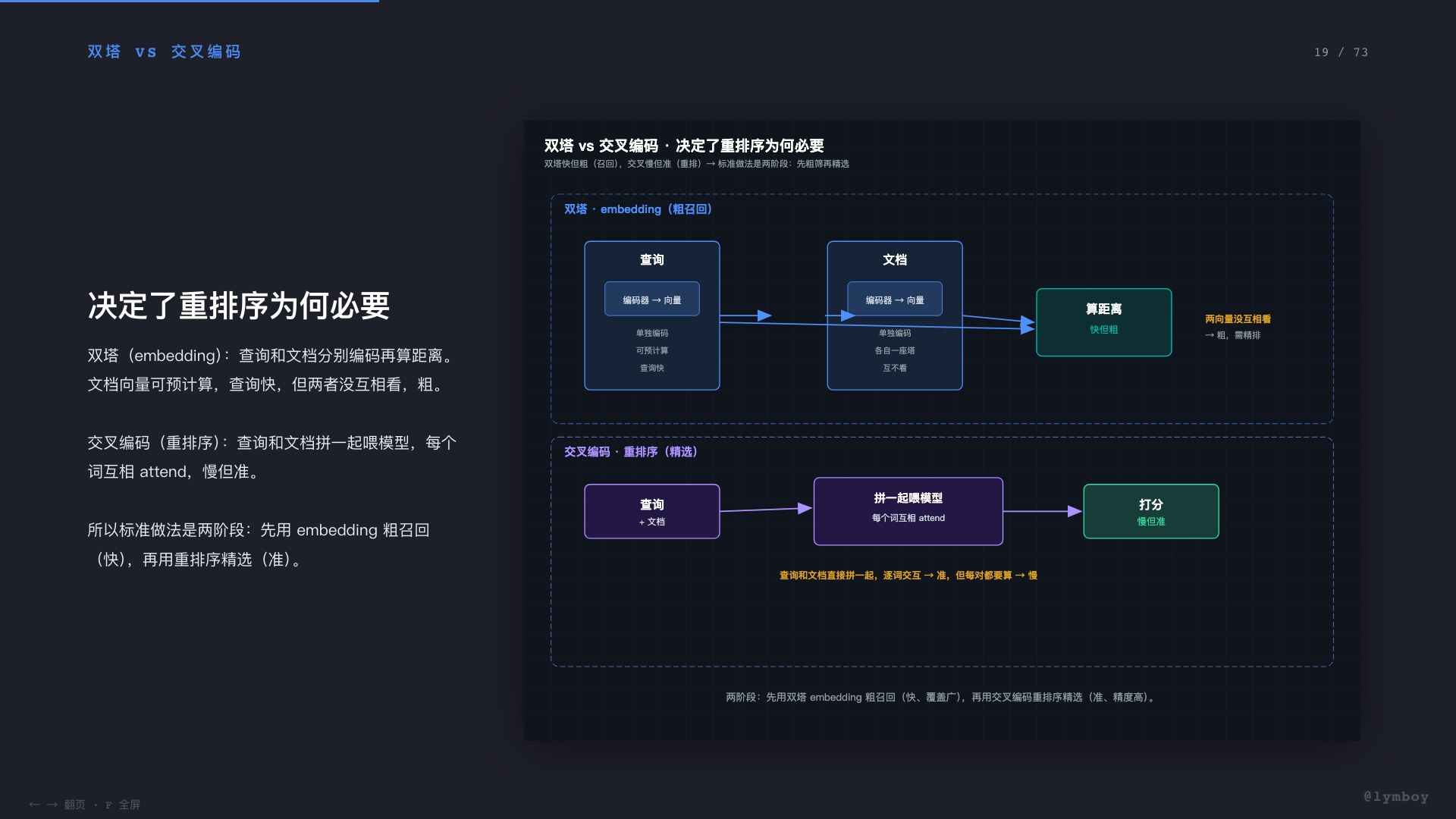The width and height of the screenshot is (1456, 819).
Task: Click paragraph starting 交叉编码（重排序）
Action: [273, 457]
